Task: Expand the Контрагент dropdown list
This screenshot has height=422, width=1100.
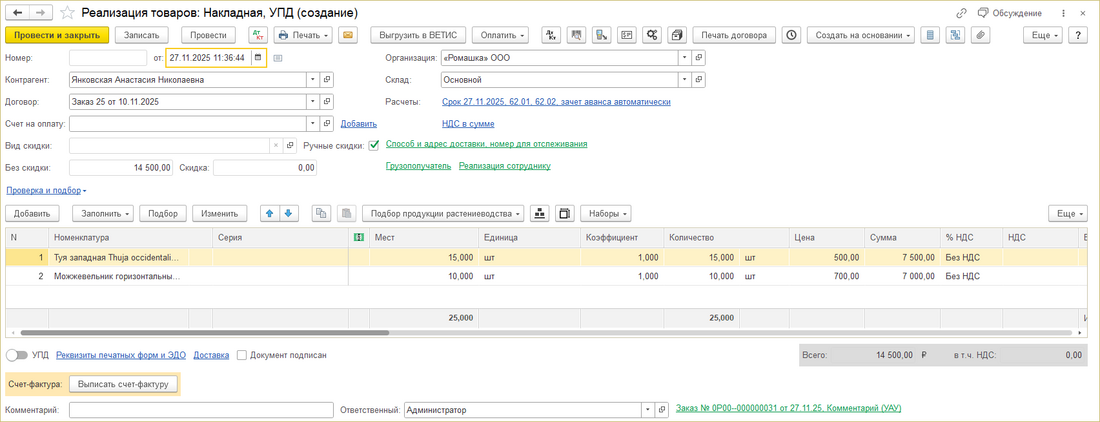Action: (x=313, y=79)
